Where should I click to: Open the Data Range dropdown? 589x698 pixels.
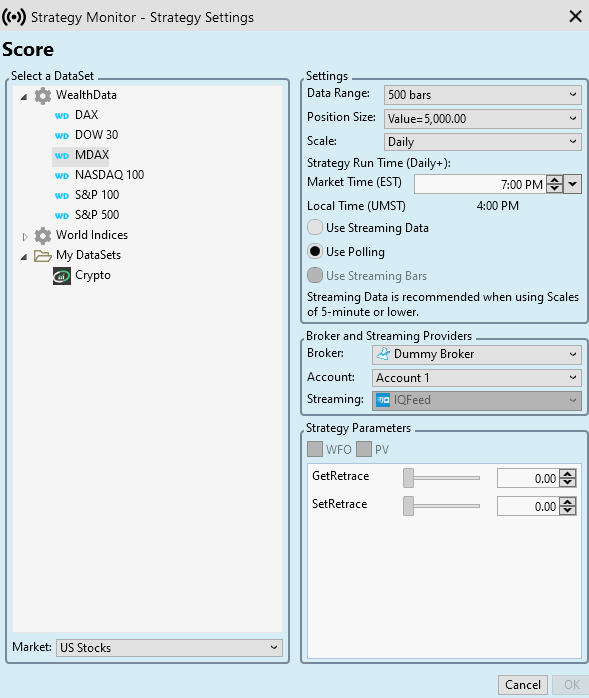pyautogui.click(x=483, y=95)
